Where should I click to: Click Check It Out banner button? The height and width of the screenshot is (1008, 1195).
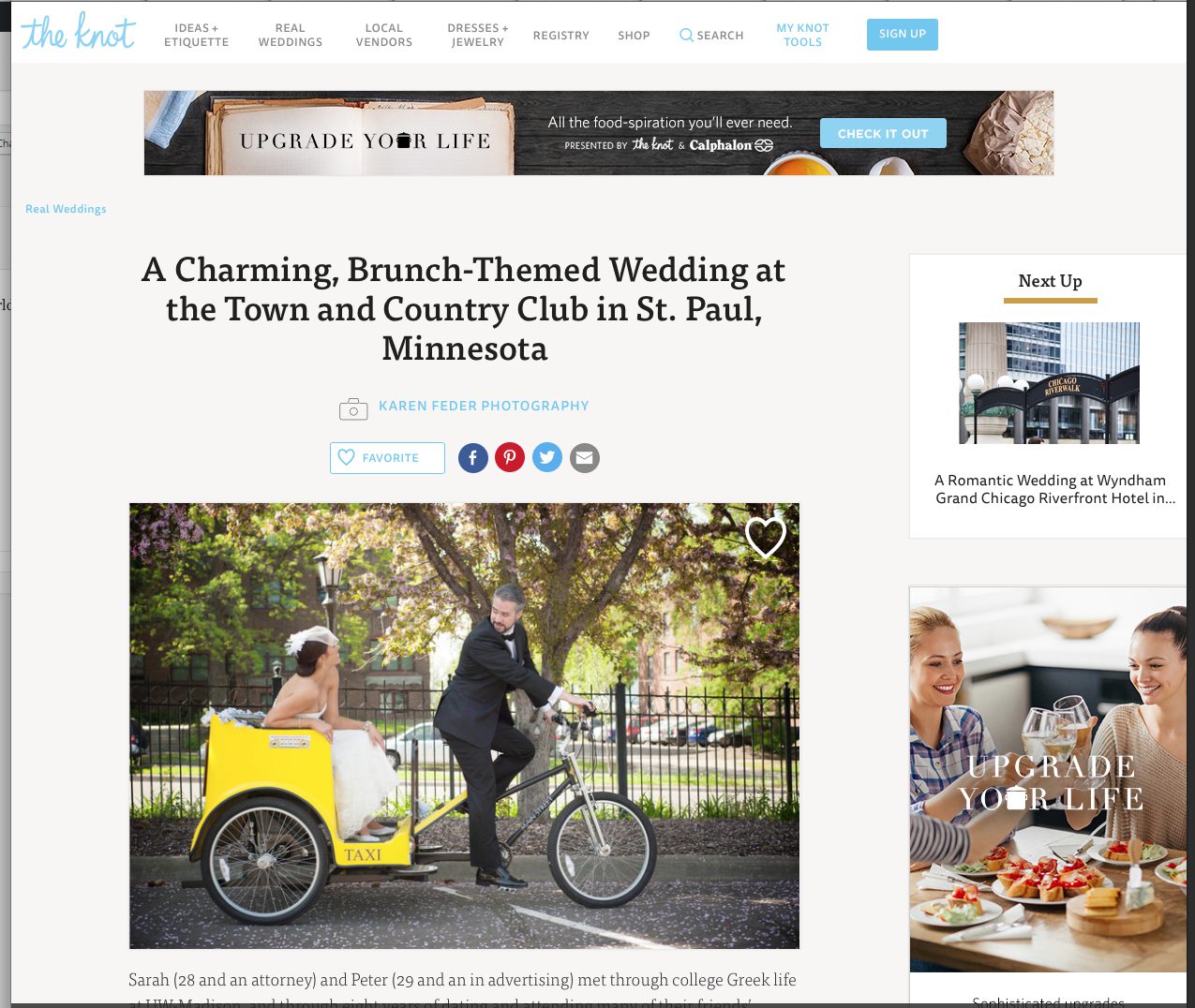tap(883, 133)
